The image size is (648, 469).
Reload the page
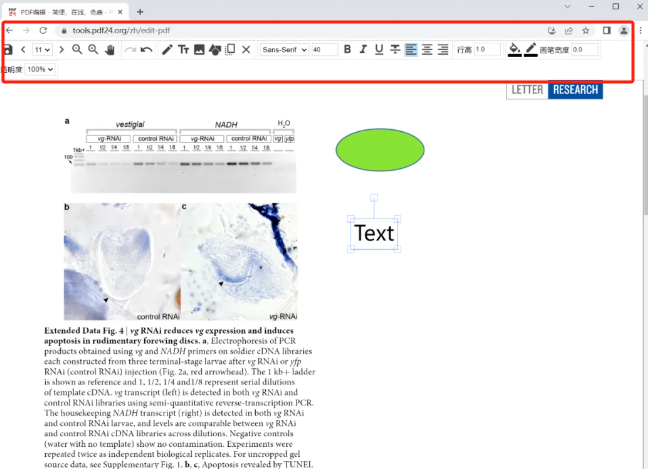pyautogui.click(x=43, y=31)
